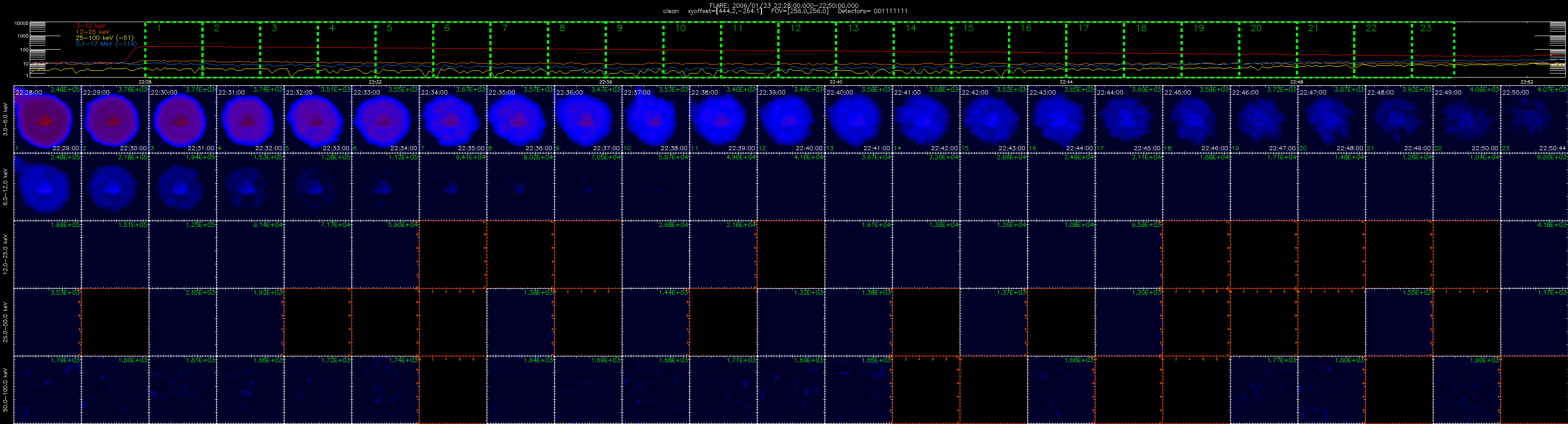Image resolution: width=1568 pixels, height=424 pixels.
Task: Click the 50.0–100.0 keV panel labeled 1.79E+03
Action: click(x=47, y=390)
